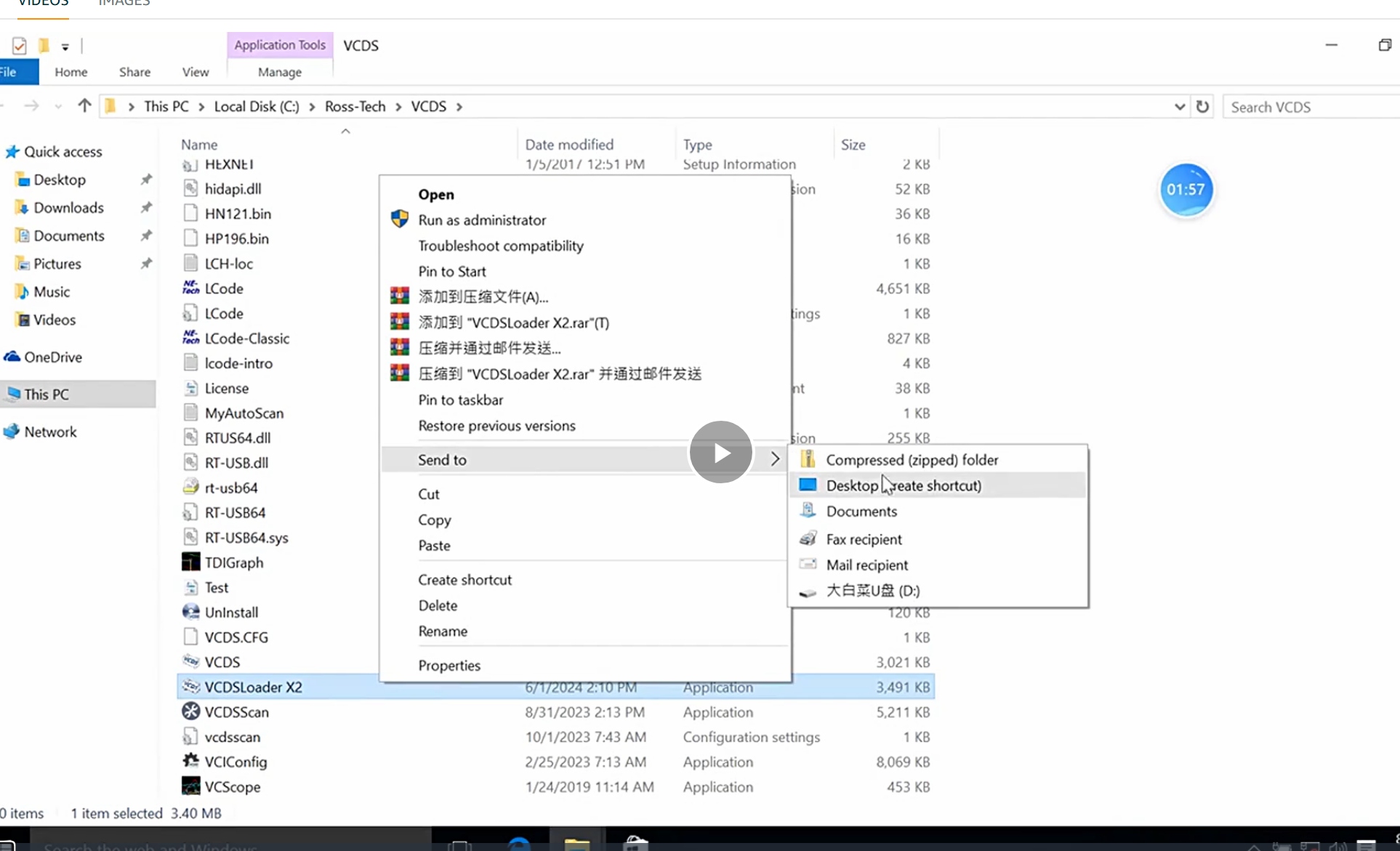Click chevron after Ross-Tech in breadcrumb
This screenshot has height=851, width=1400.
[x=398, y=107]
